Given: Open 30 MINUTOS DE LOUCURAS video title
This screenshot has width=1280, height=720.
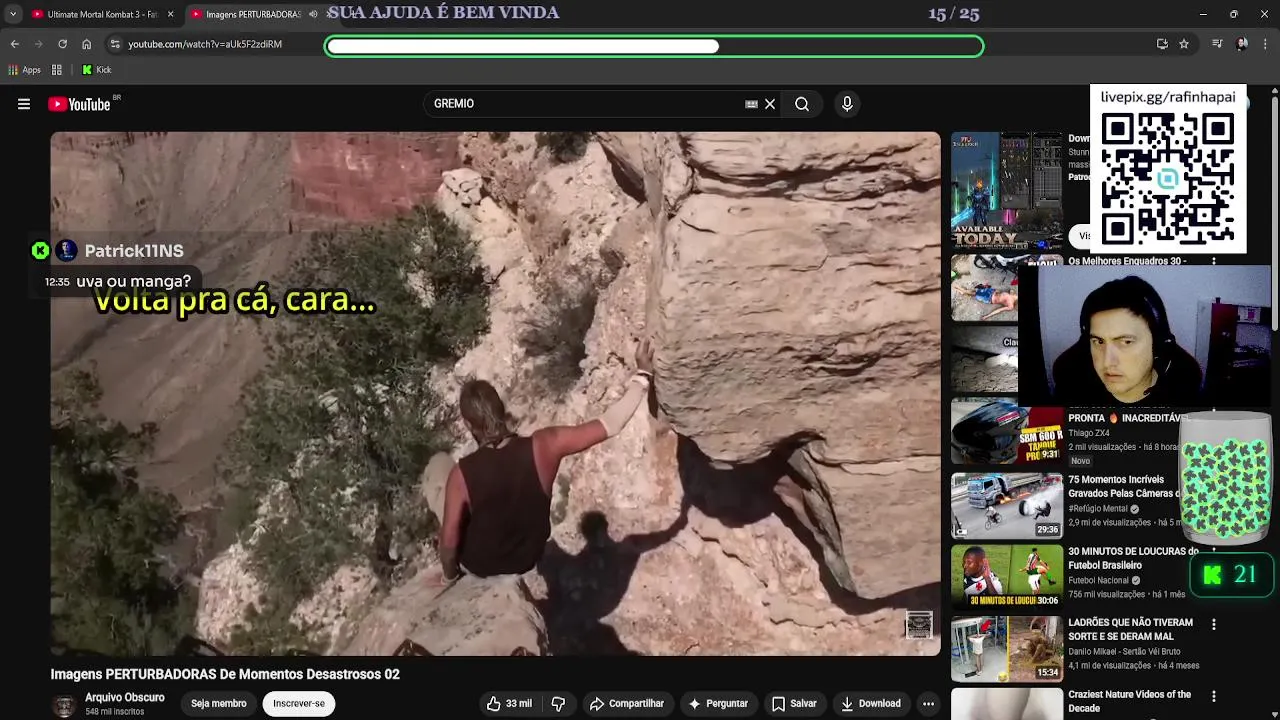Looking at the screenshot, I should (1133, 558).
